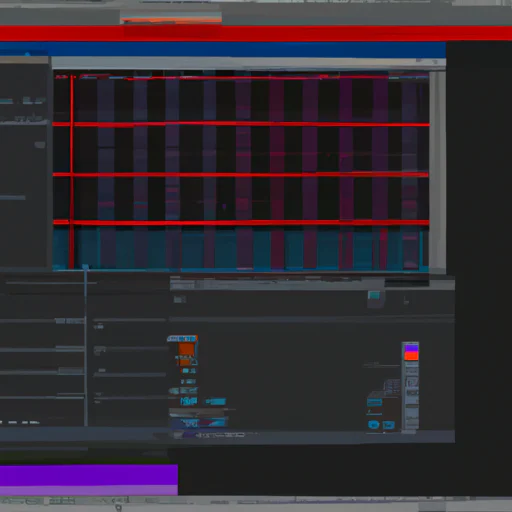Click the orange square swatch in lower panel
Viewport: 512px width, 512px height.
(186, 349)
